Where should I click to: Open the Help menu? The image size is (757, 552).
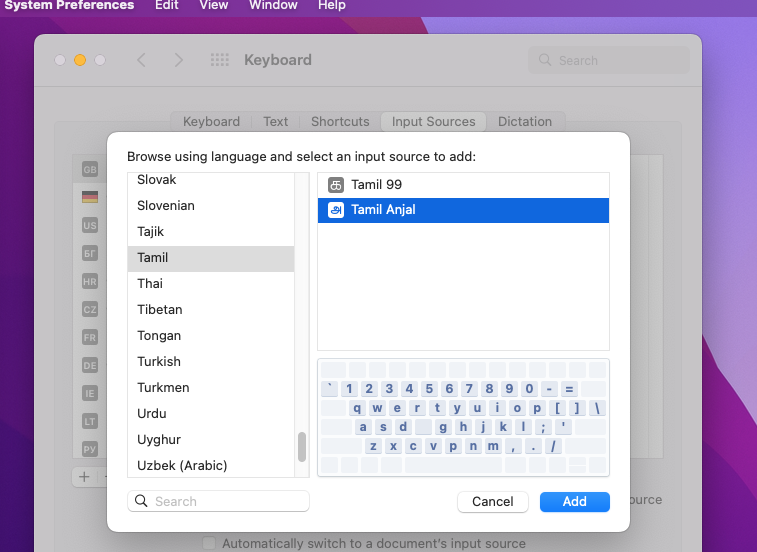332,5
